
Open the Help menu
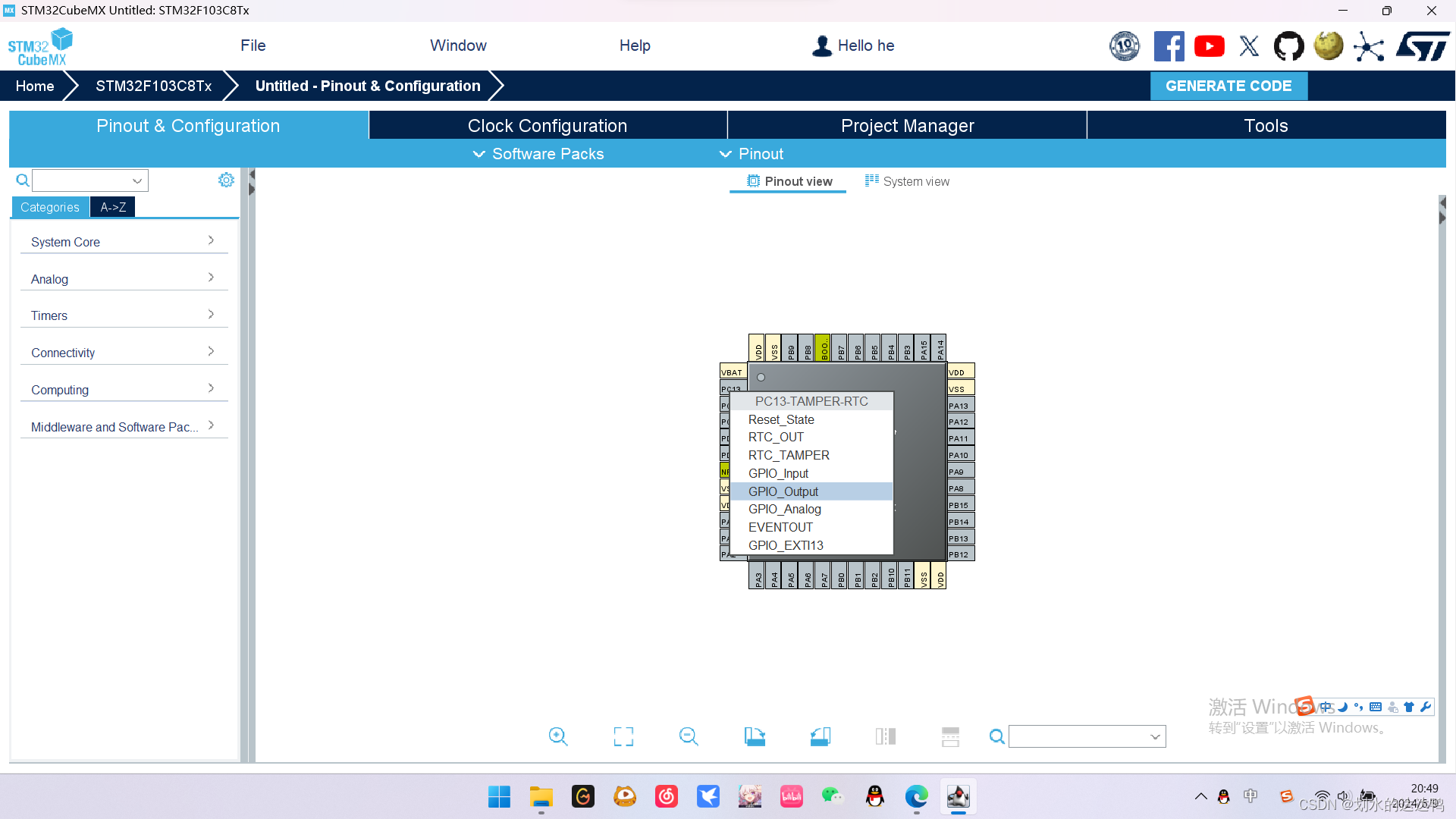[635, 45]
